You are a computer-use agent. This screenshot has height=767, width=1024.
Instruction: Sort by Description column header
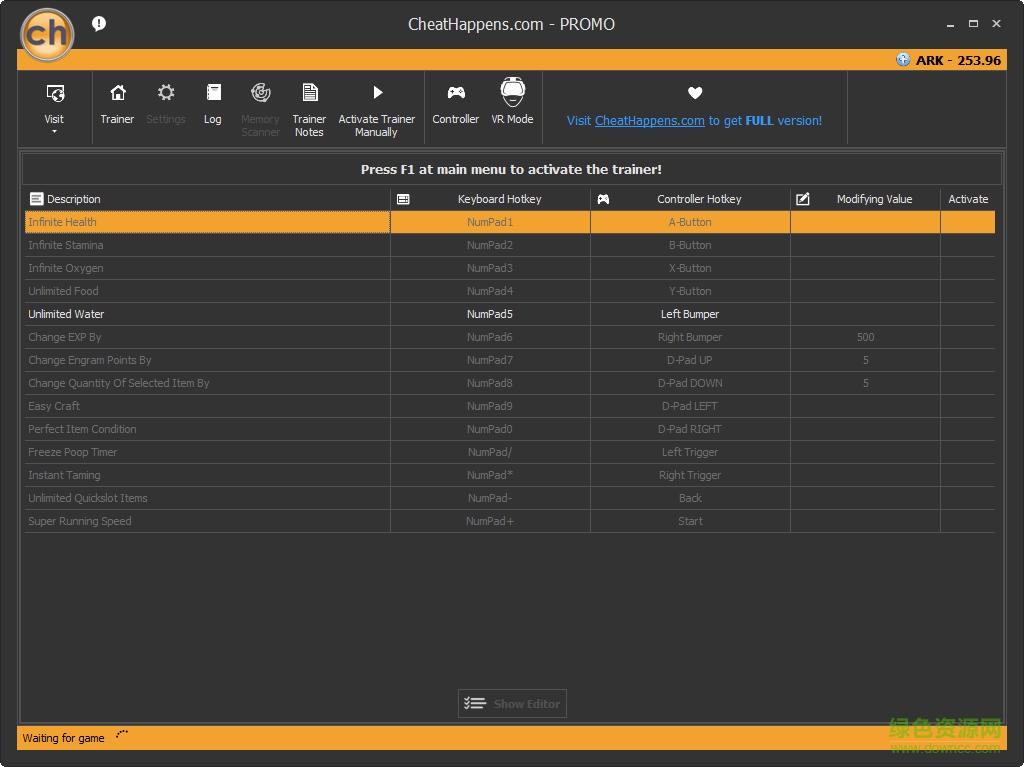coord(74,199)
